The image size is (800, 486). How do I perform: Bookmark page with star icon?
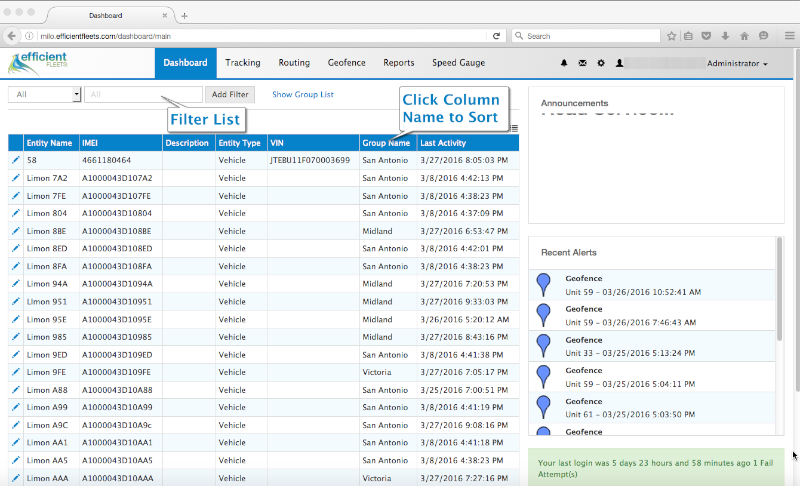pos(671,36)
